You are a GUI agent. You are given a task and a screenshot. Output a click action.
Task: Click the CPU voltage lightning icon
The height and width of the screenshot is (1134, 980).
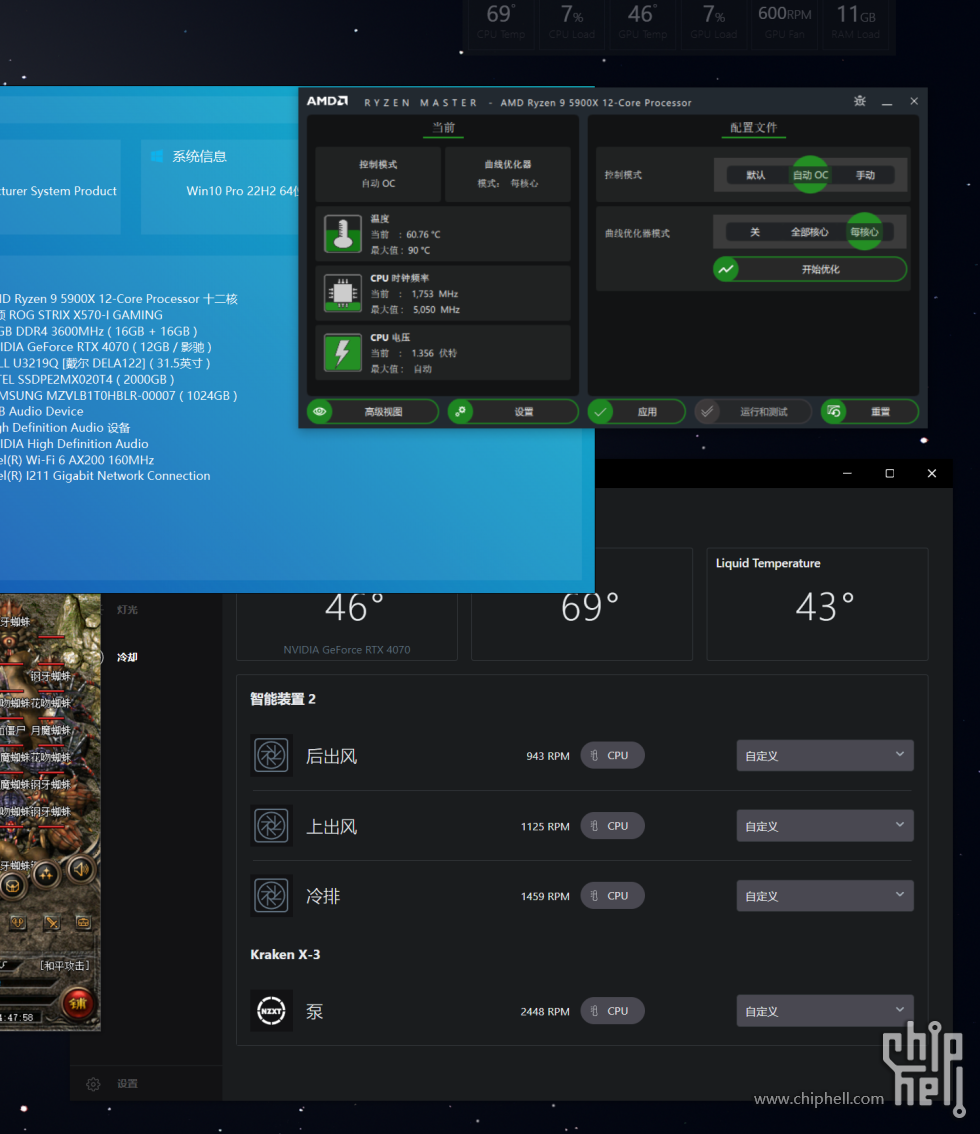(x=343, y=352)
